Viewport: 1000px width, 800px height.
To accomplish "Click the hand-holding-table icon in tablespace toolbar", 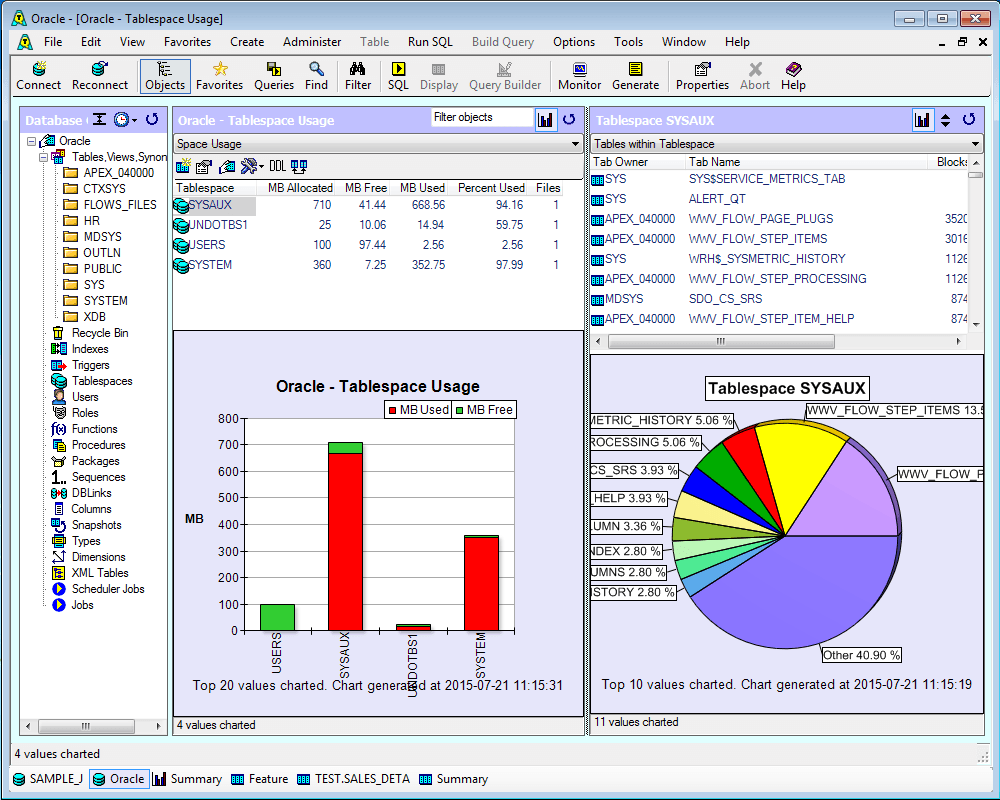I will 227,167.
